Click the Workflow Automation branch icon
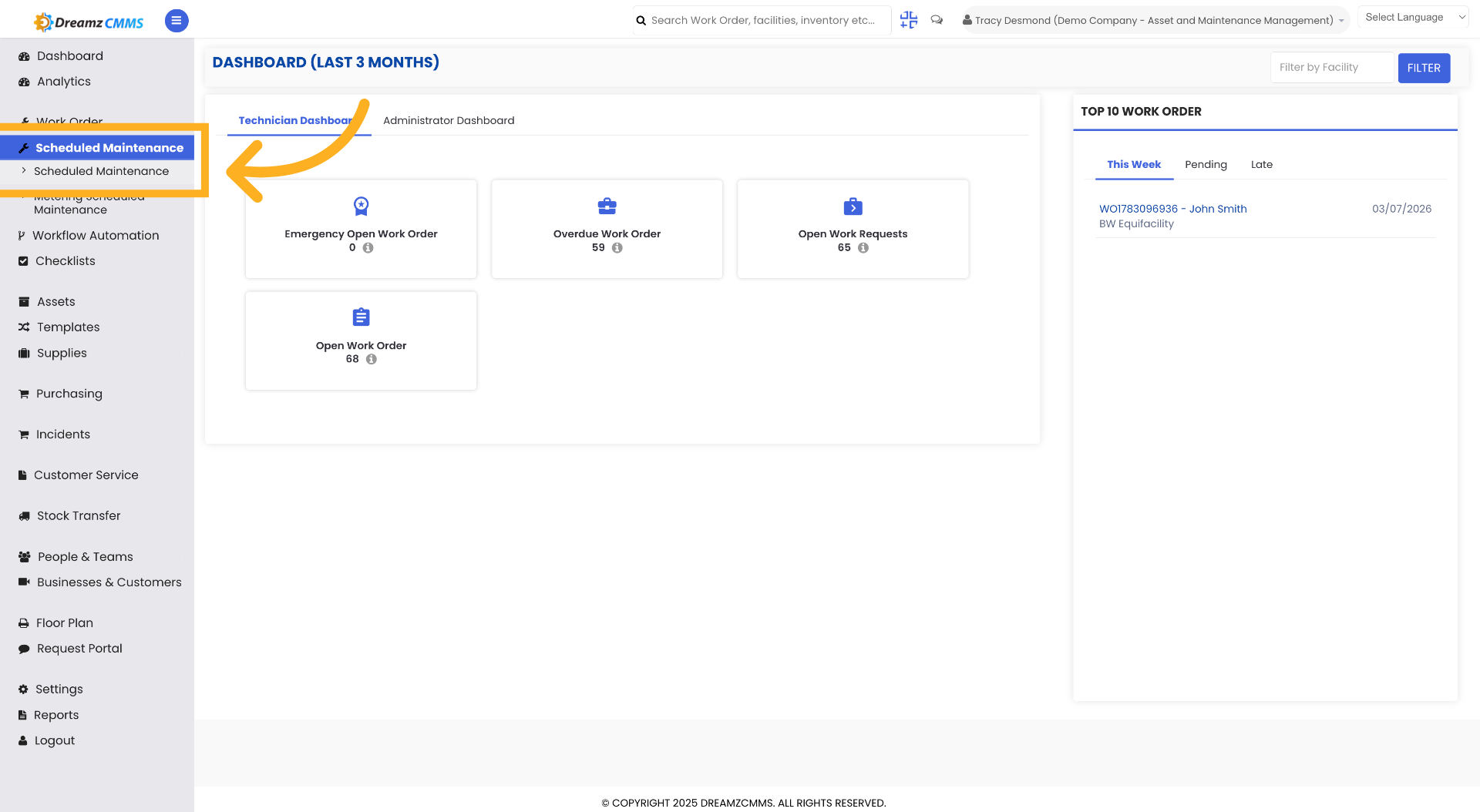This screenshot has height=812, width=1480. click(22, 236)
